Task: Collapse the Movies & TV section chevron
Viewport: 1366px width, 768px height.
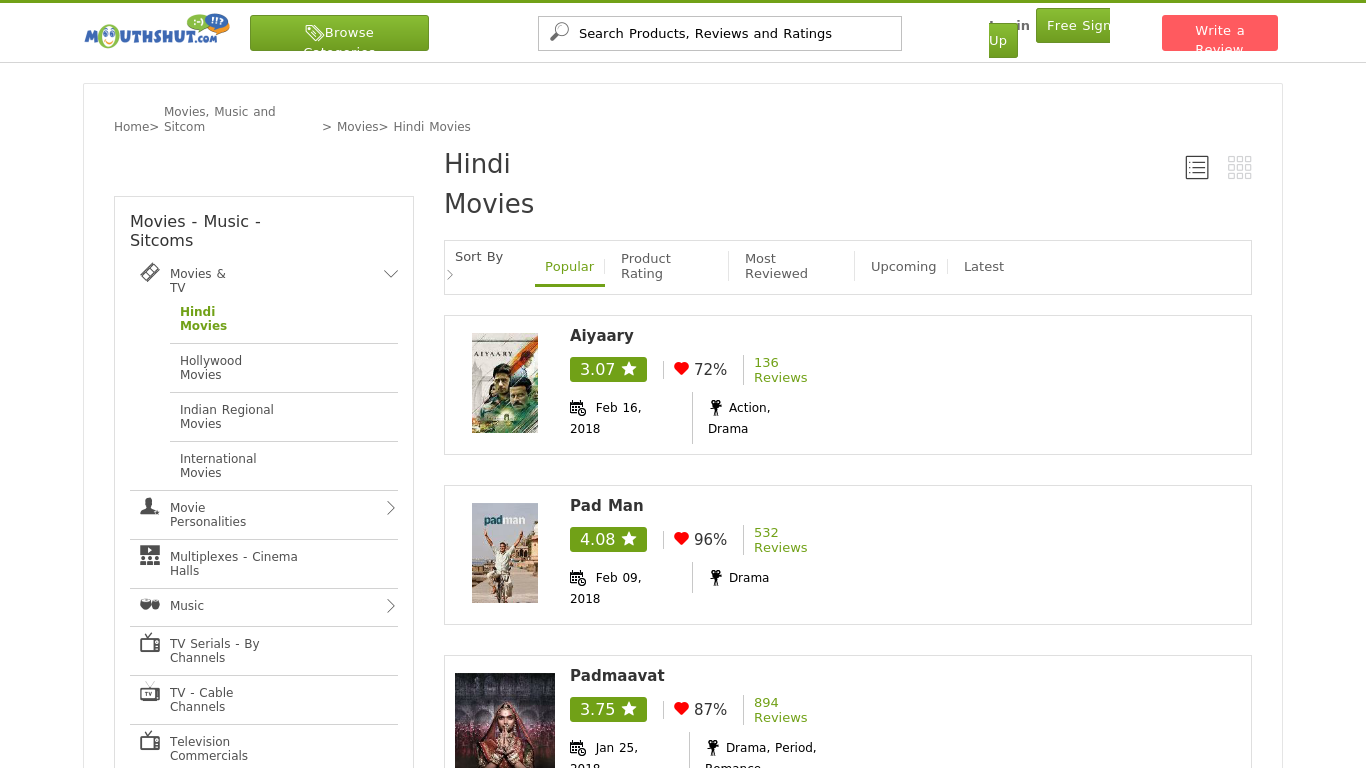Action: pyautogui.click(x=391, y=274)
